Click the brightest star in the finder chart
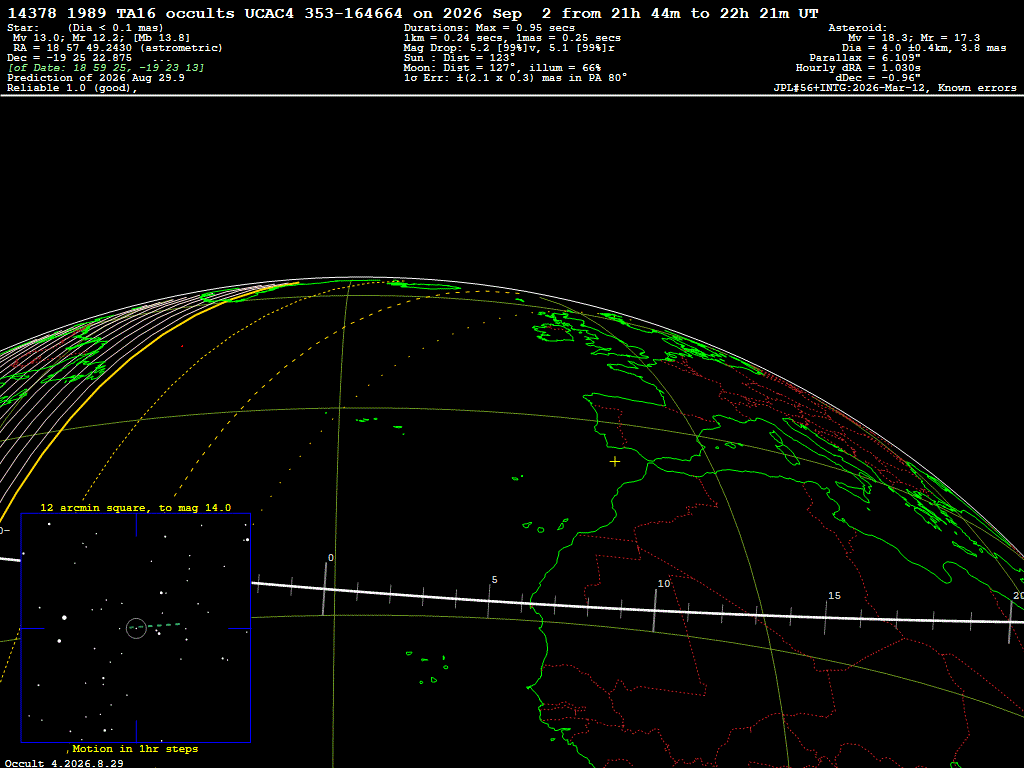The image size is (1024, 768). (64, 617)
